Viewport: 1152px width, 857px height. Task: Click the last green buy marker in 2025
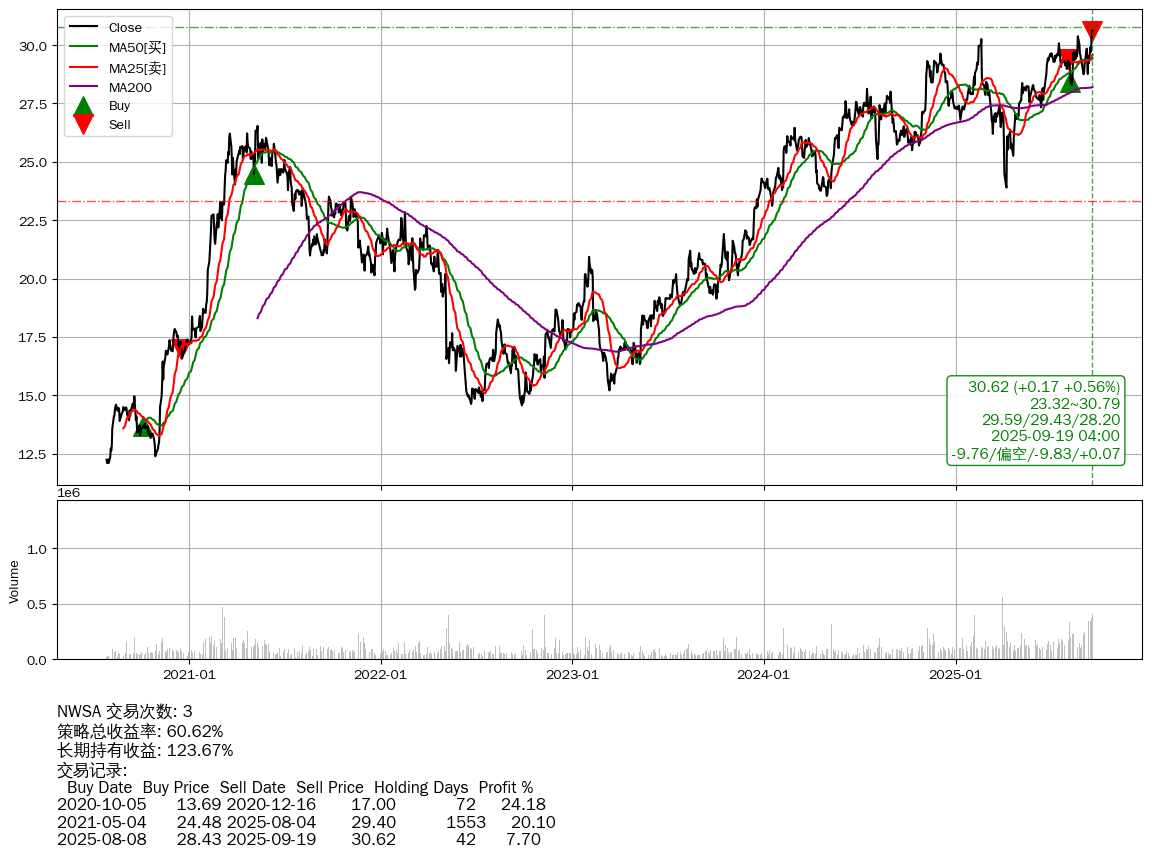(1070, 82)
